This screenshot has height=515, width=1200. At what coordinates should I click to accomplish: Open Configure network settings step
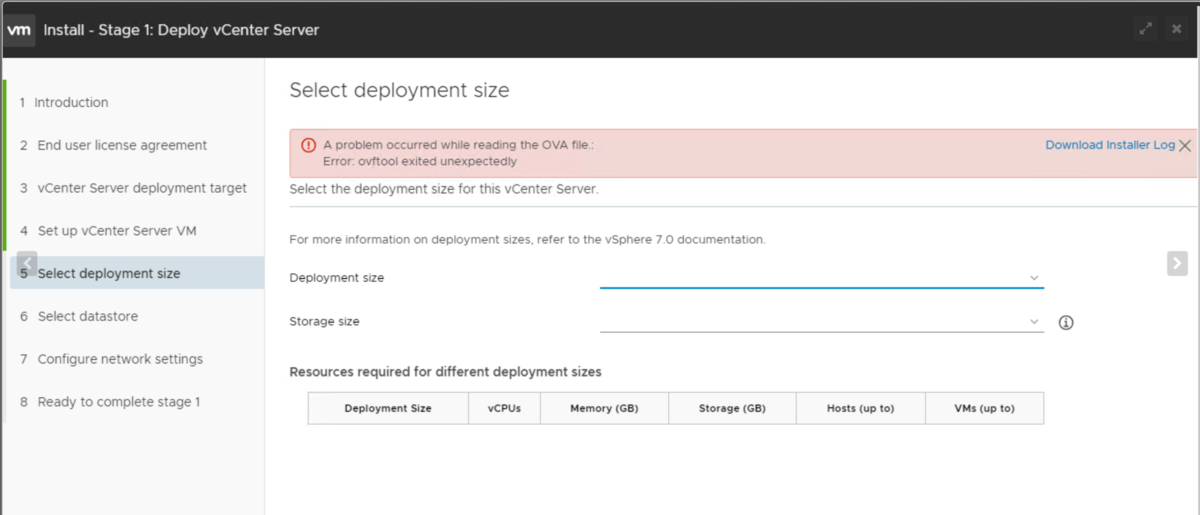pos(111,359)
